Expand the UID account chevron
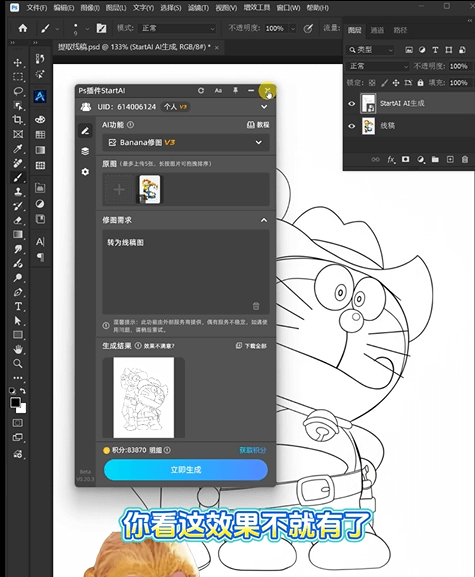 tap(264, 107)
